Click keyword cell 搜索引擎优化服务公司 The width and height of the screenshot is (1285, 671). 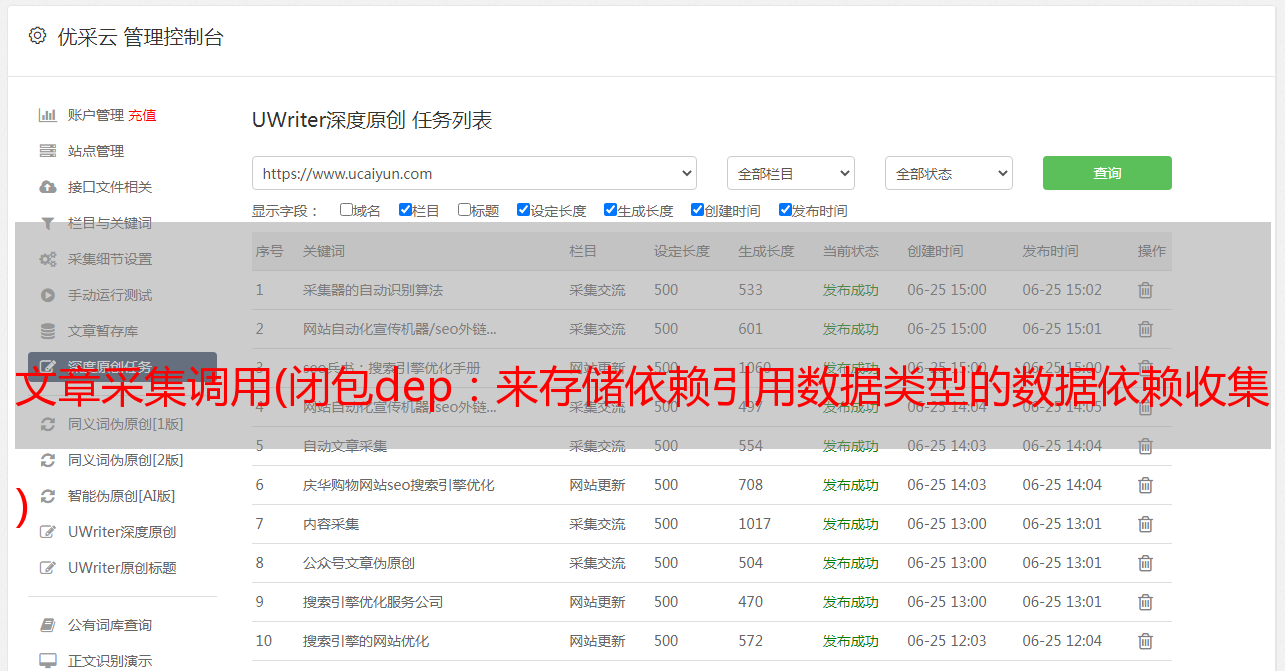point(373,602)
